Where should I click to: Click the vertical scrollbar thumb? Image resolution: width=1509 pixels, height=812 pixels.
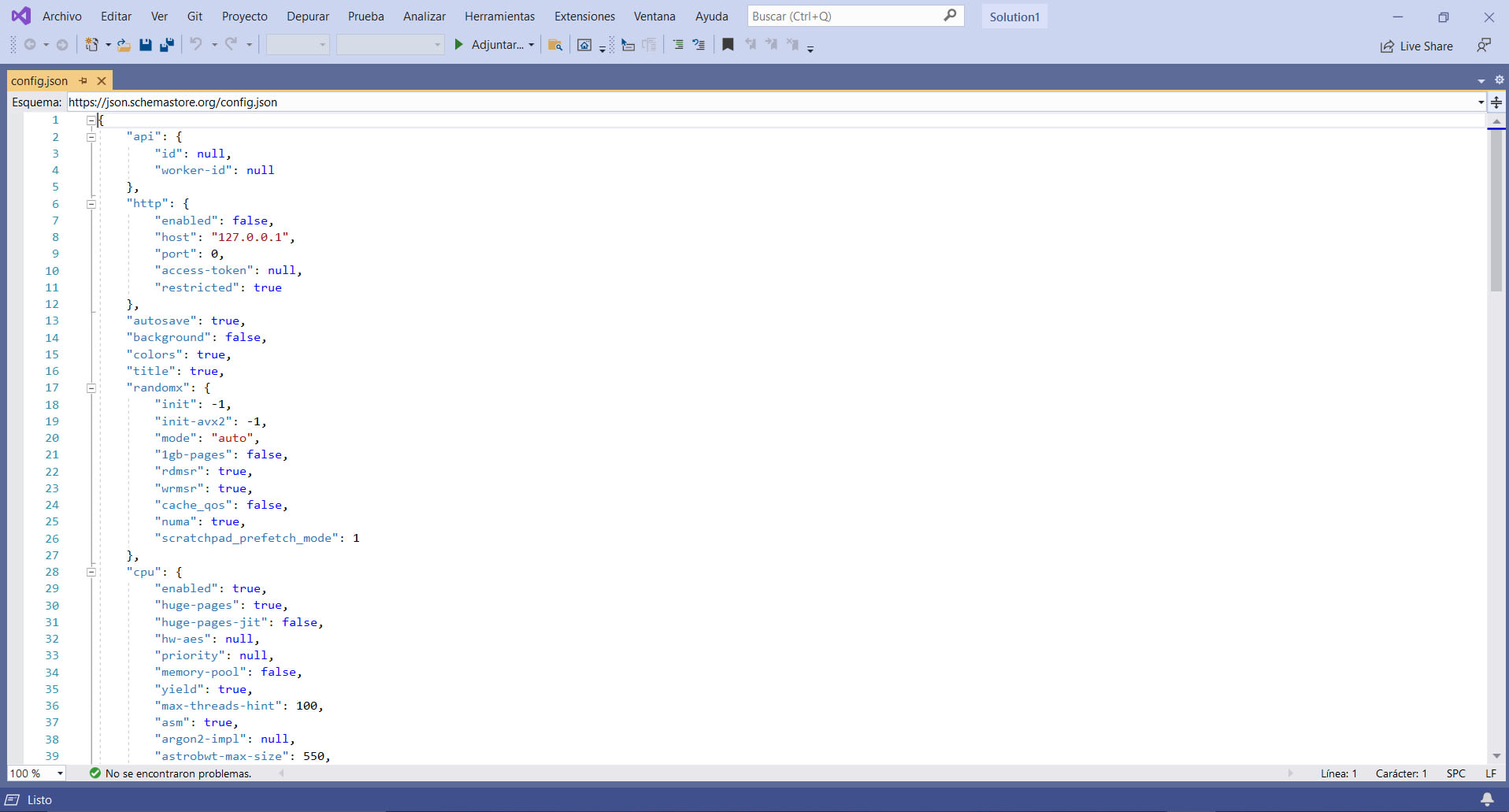tap(1496, 210)
